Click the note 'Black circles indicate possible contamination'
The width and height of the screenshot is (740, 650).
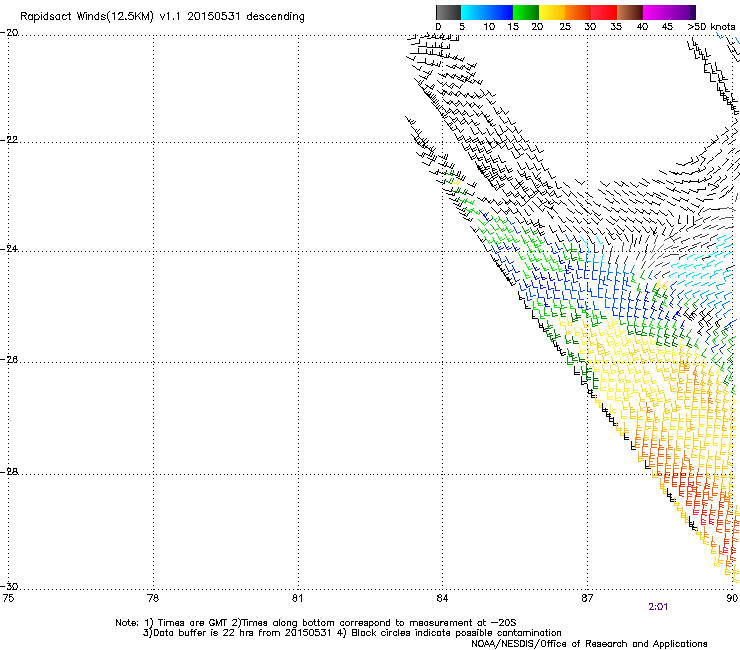point(456,633)
